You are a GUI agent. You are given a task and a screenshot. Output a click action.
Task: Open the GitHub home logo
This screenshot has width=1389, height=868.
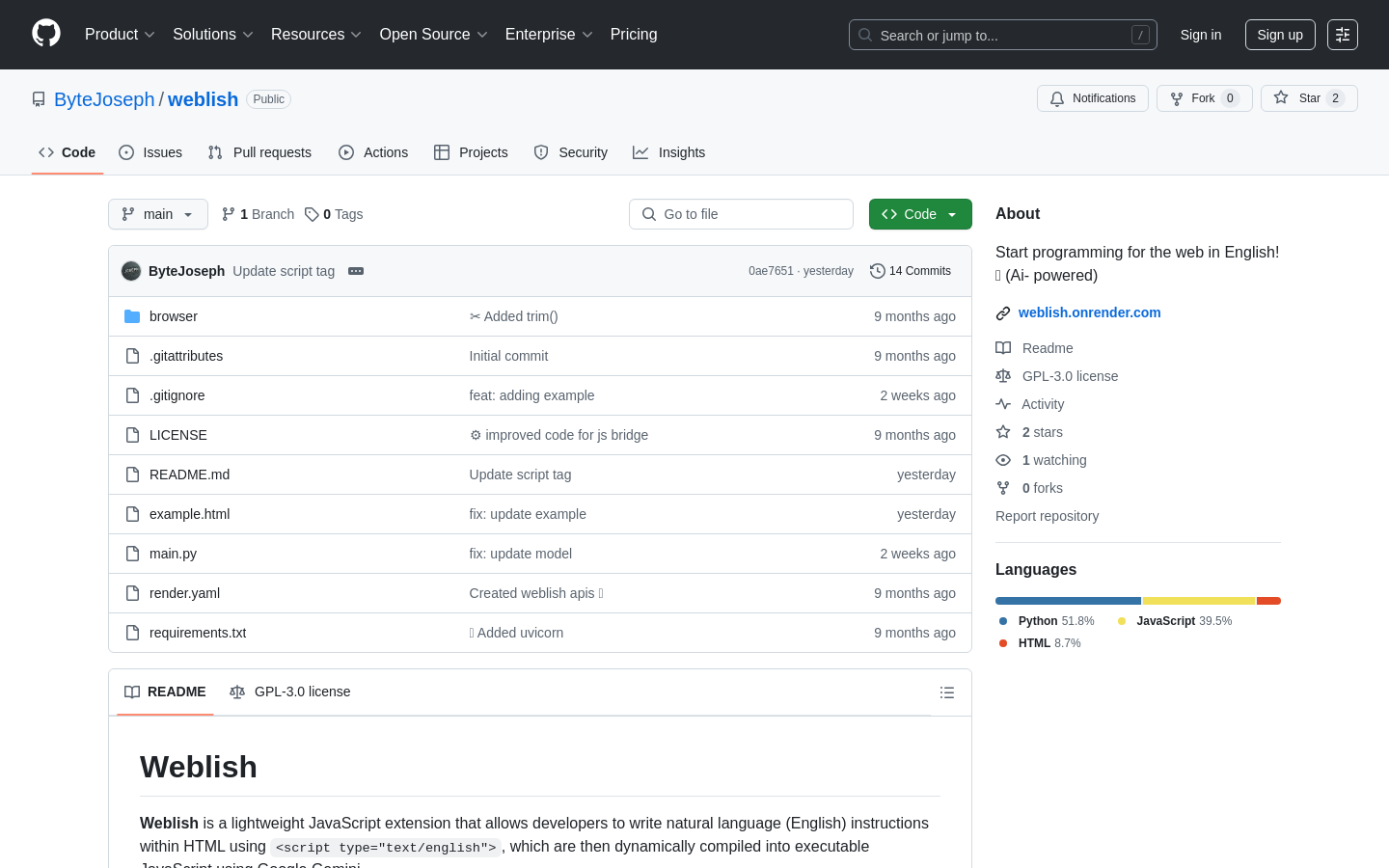46,34
